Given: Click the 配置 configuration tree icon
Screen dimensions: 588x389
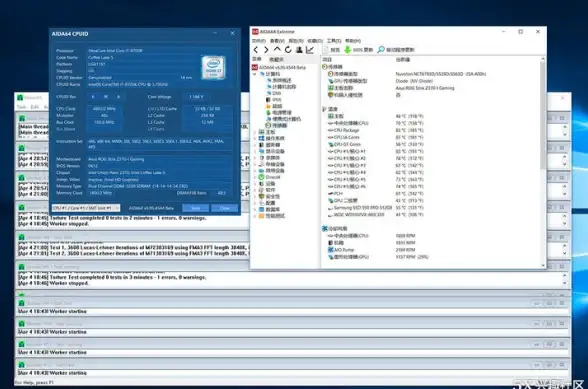Looking at the screenshot, I should [261, 203].
